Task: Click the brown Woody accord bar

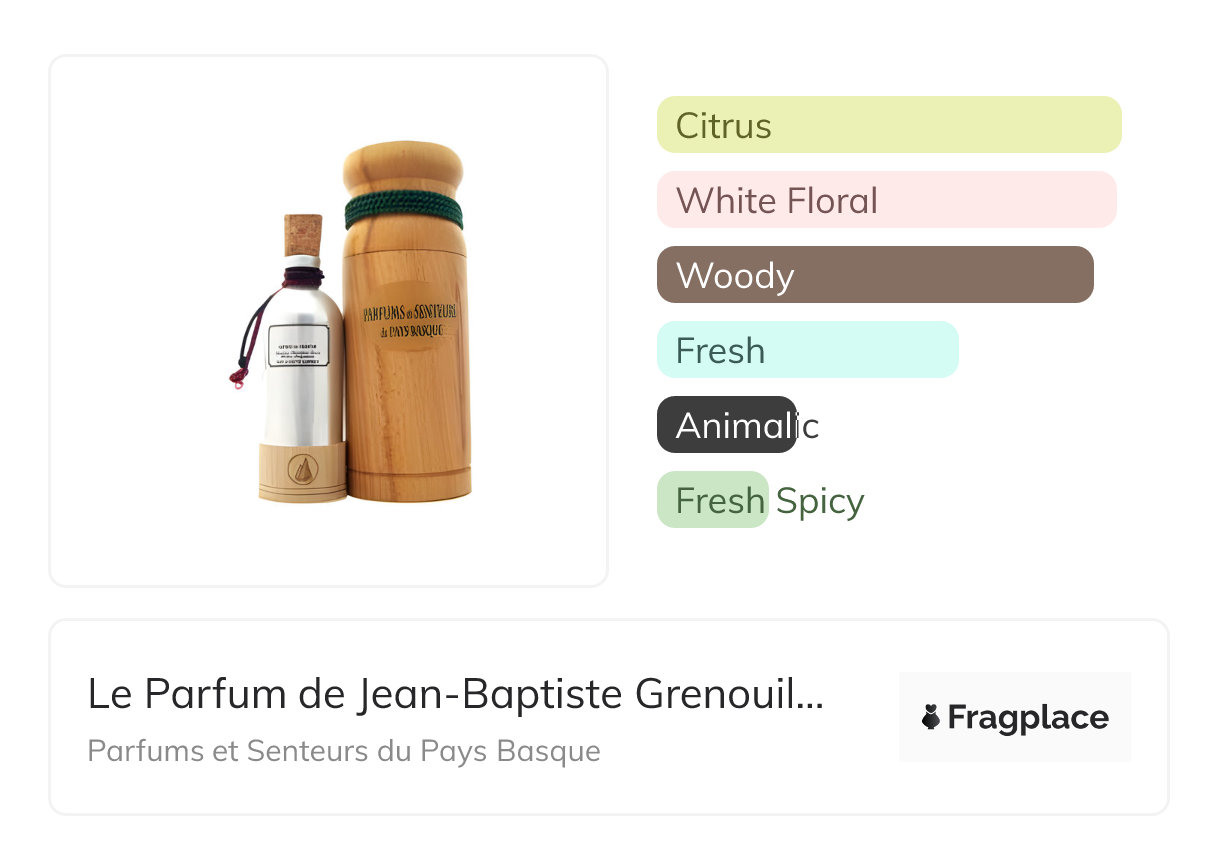Action: (x=875, y=275)
